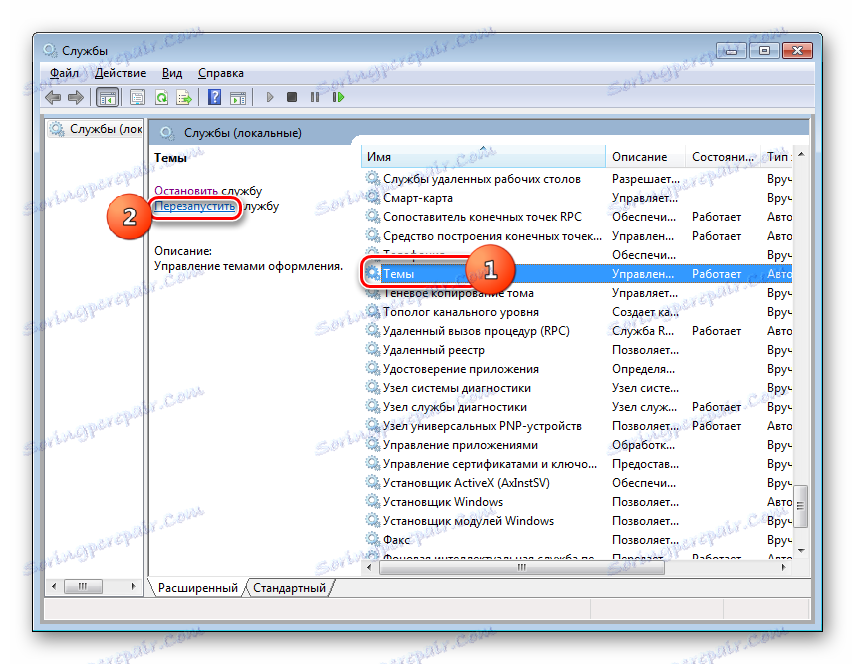This screenshot has height=664, width=855.
Task: Sort by the Тип column header
Action: 777,157
